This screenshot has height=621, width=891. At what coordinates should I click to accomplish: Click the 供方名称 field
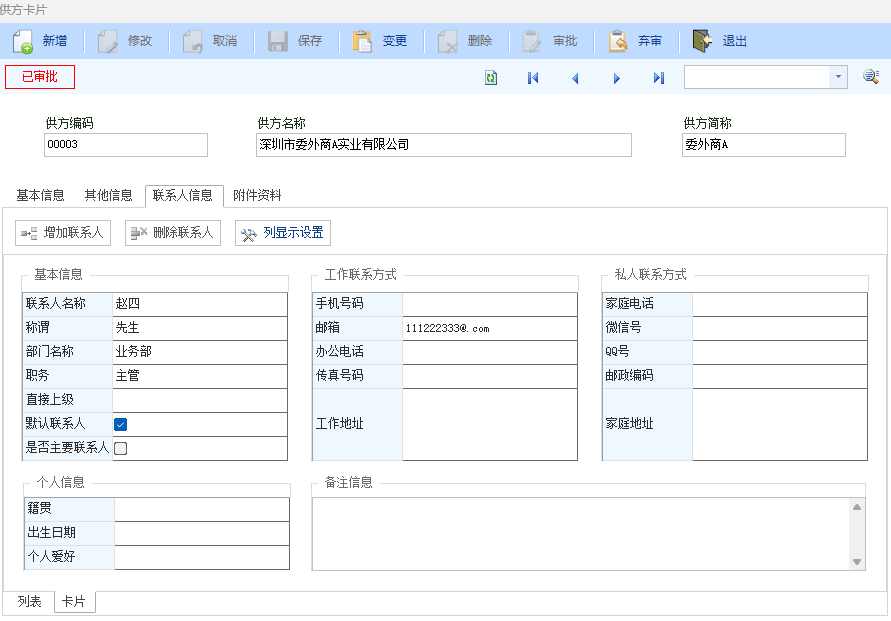pos(444,145)
